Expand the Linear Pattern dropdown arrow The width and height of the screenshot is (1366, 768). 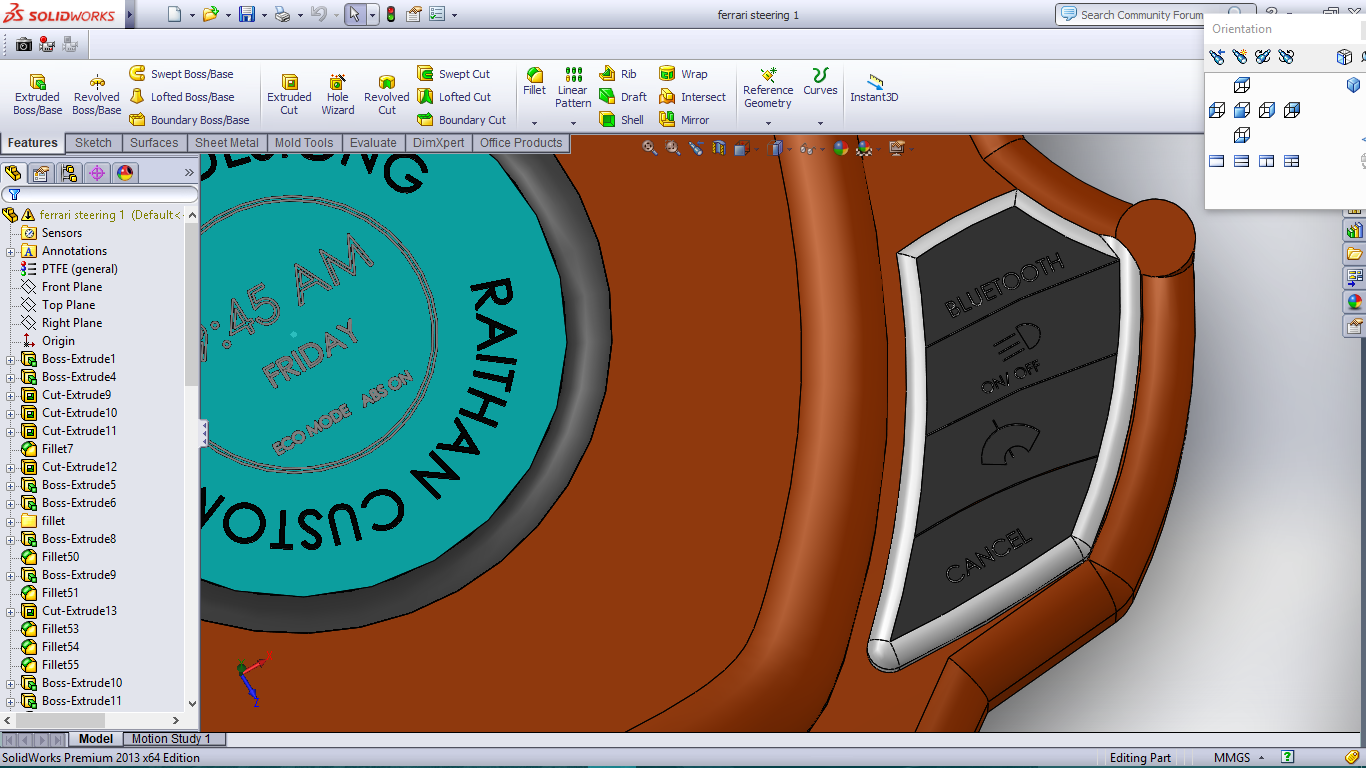573,123
